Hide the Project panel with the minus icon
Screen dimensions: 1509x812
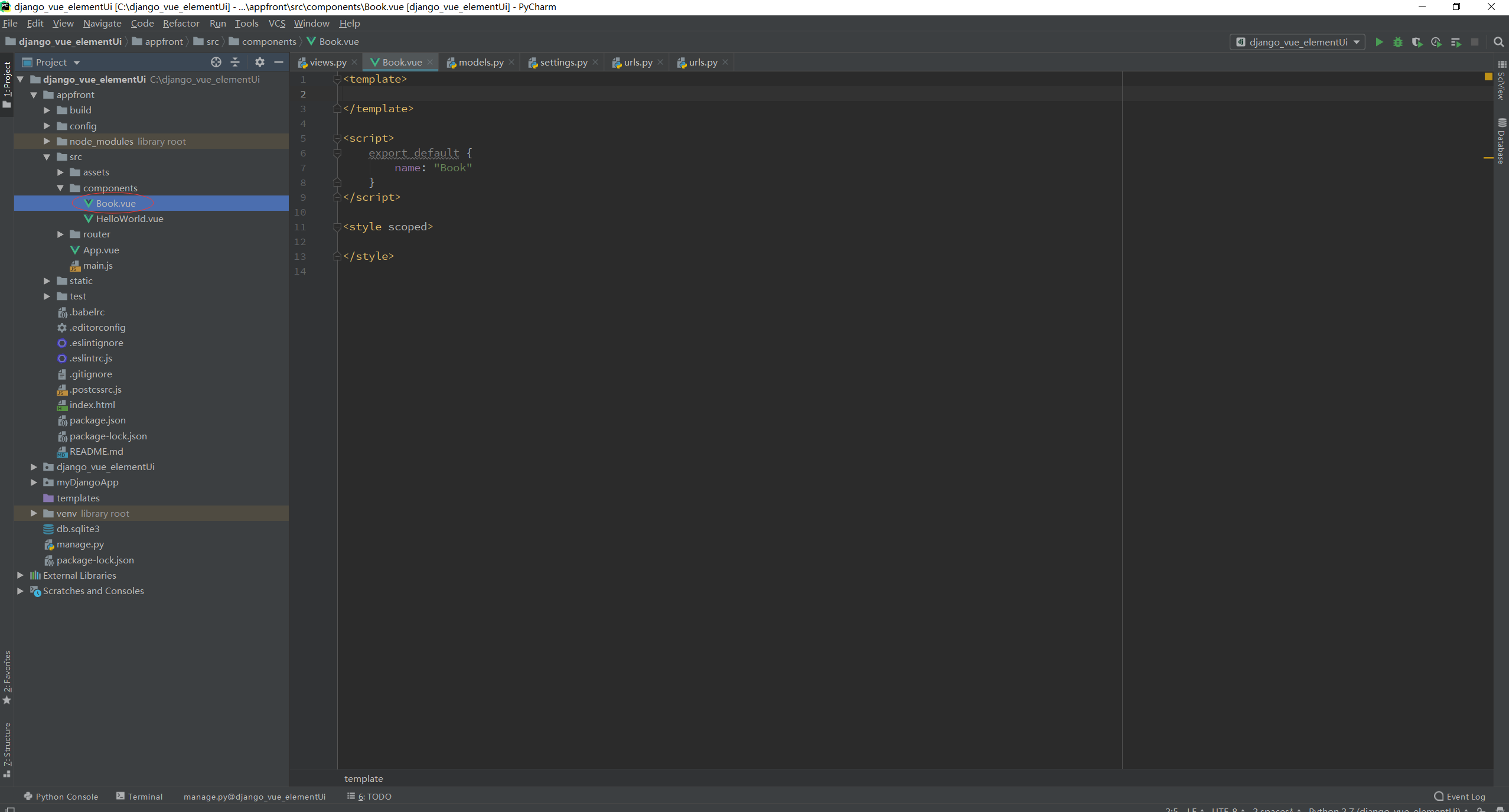(279, 62)
